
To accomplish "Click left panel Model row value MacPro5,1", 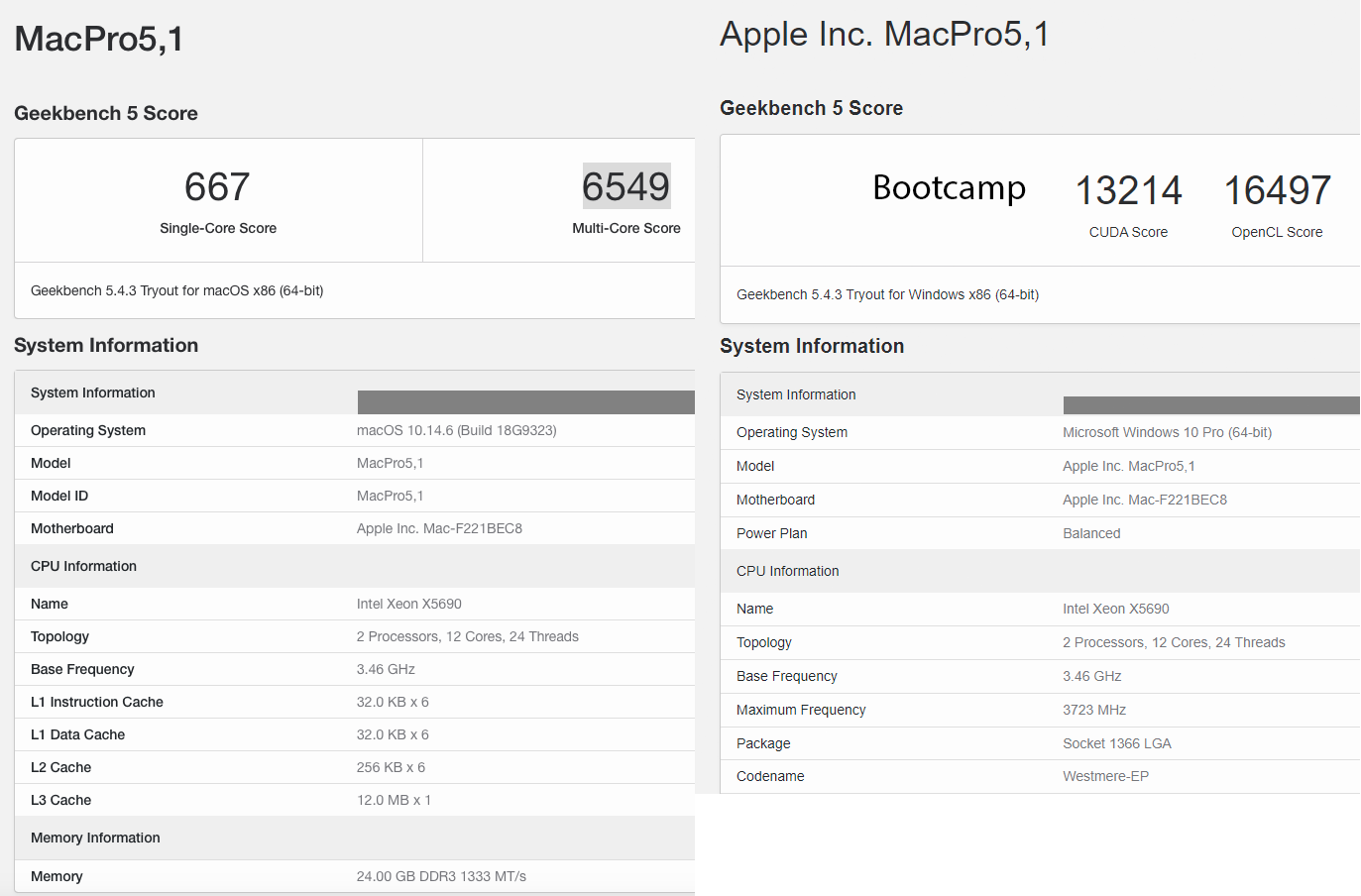I will click(x=391, y=463).
